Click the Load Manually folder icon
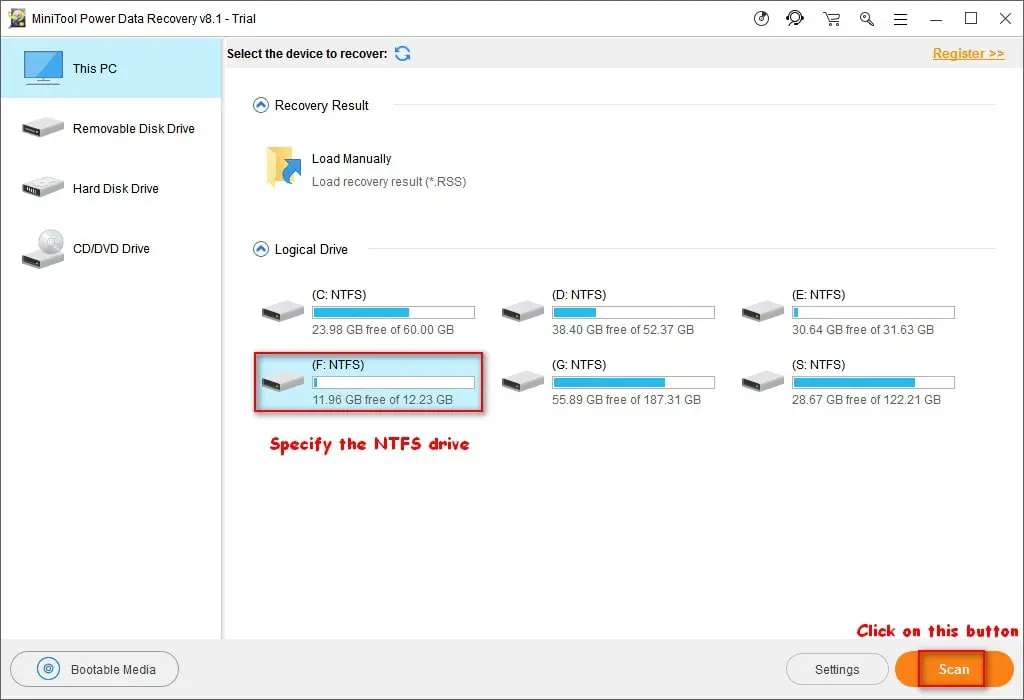Screen dimensions: 1024x700 pyautogui.click(x=284, y=167)
